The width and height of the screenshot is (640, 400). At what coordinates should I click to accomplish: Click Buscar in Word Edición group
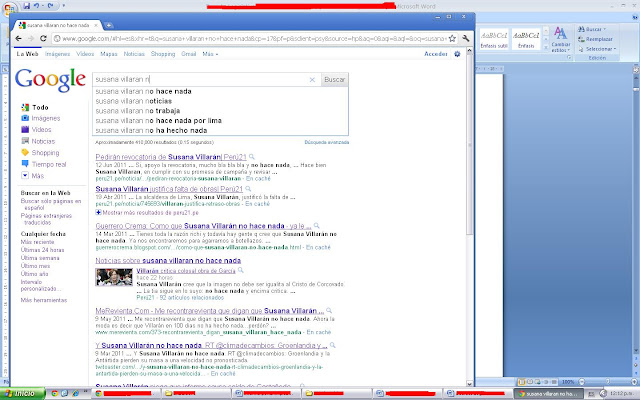[592, 29]
